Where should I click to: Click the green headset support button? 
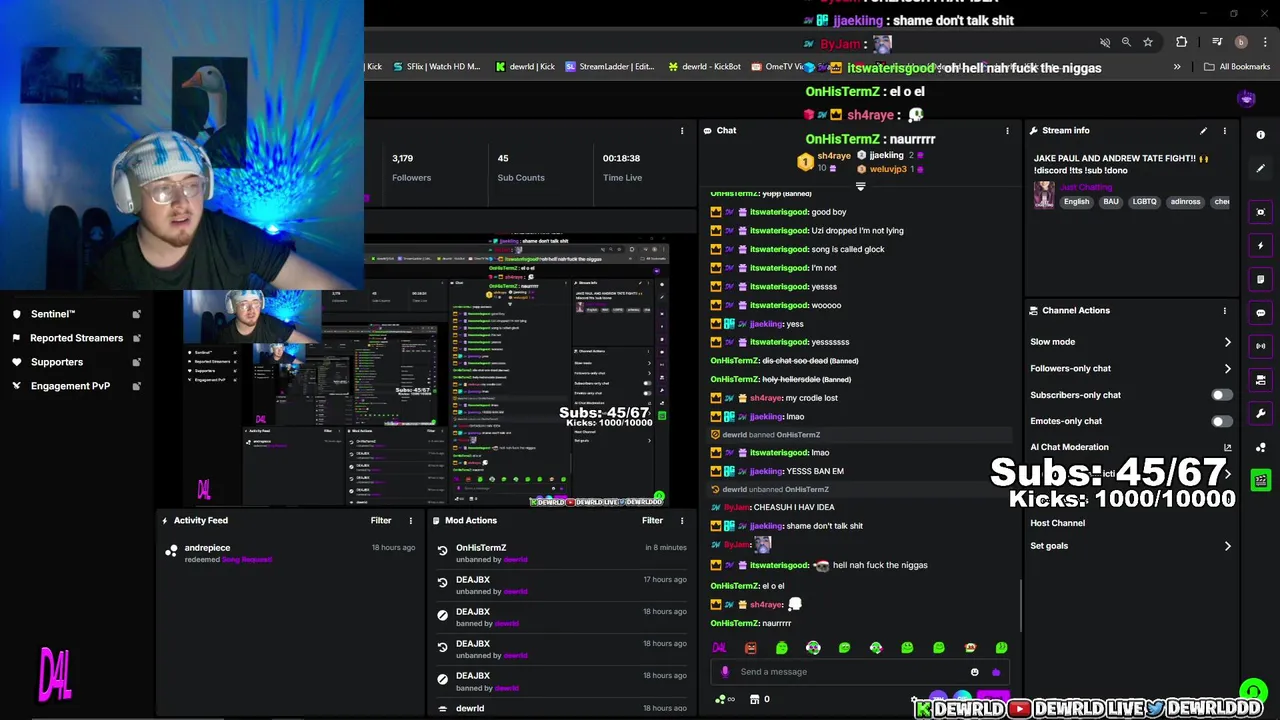1252,691
